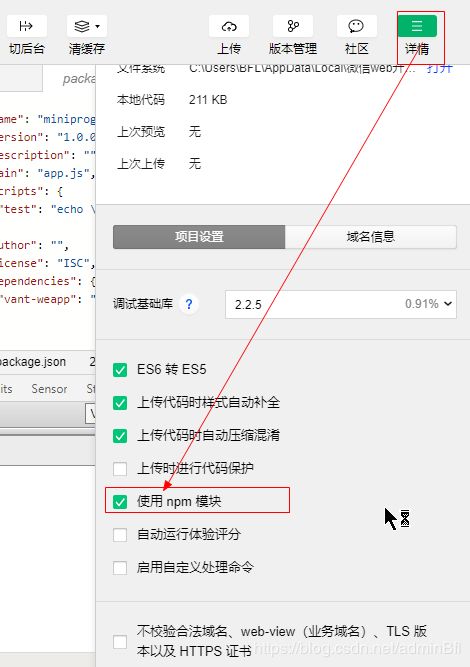Enable 自动运行体验评分 checkbox

tap(120, 535)
